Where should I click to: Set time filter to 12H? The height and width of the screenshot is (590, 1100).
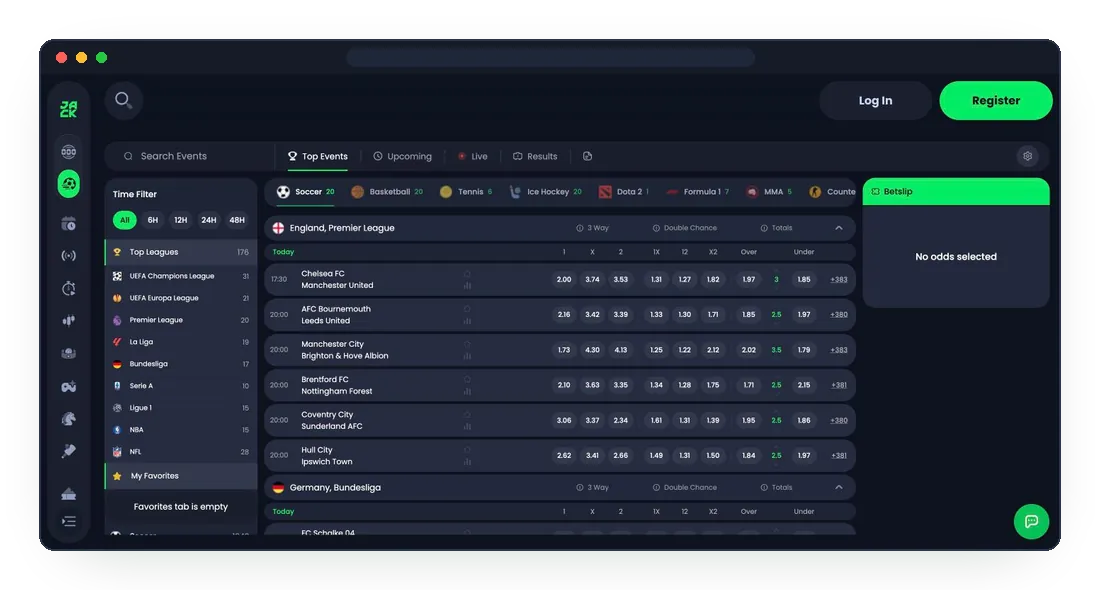(x=180, y=220)
